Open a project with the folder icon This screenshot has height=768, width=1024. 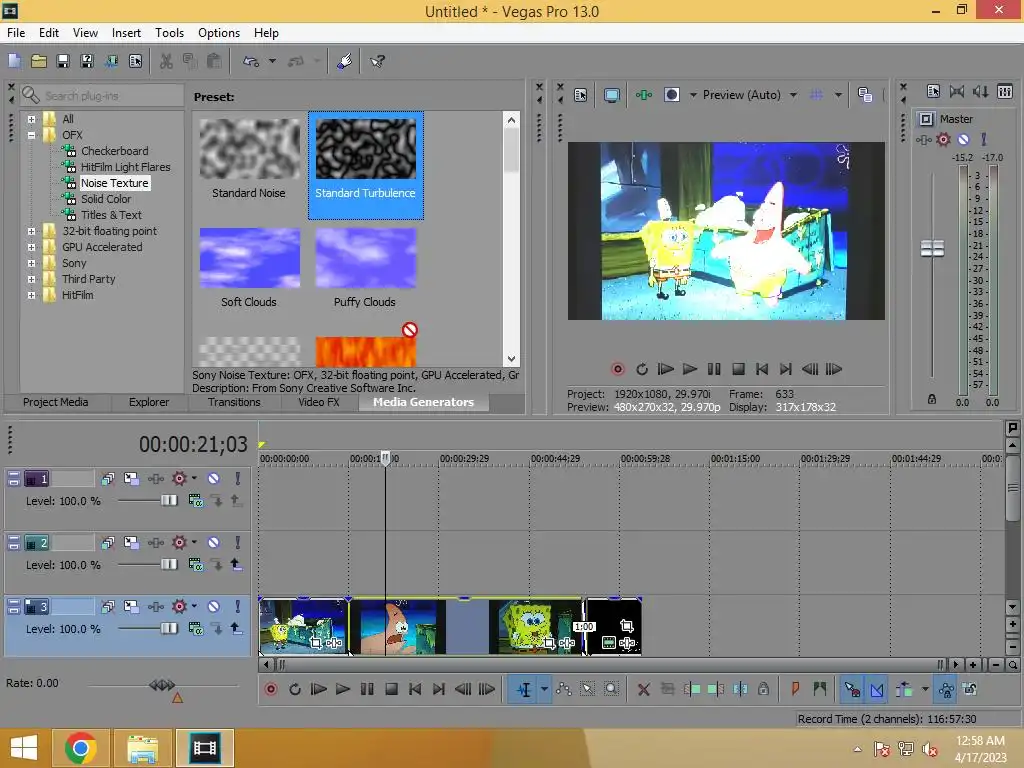(39, 61)
